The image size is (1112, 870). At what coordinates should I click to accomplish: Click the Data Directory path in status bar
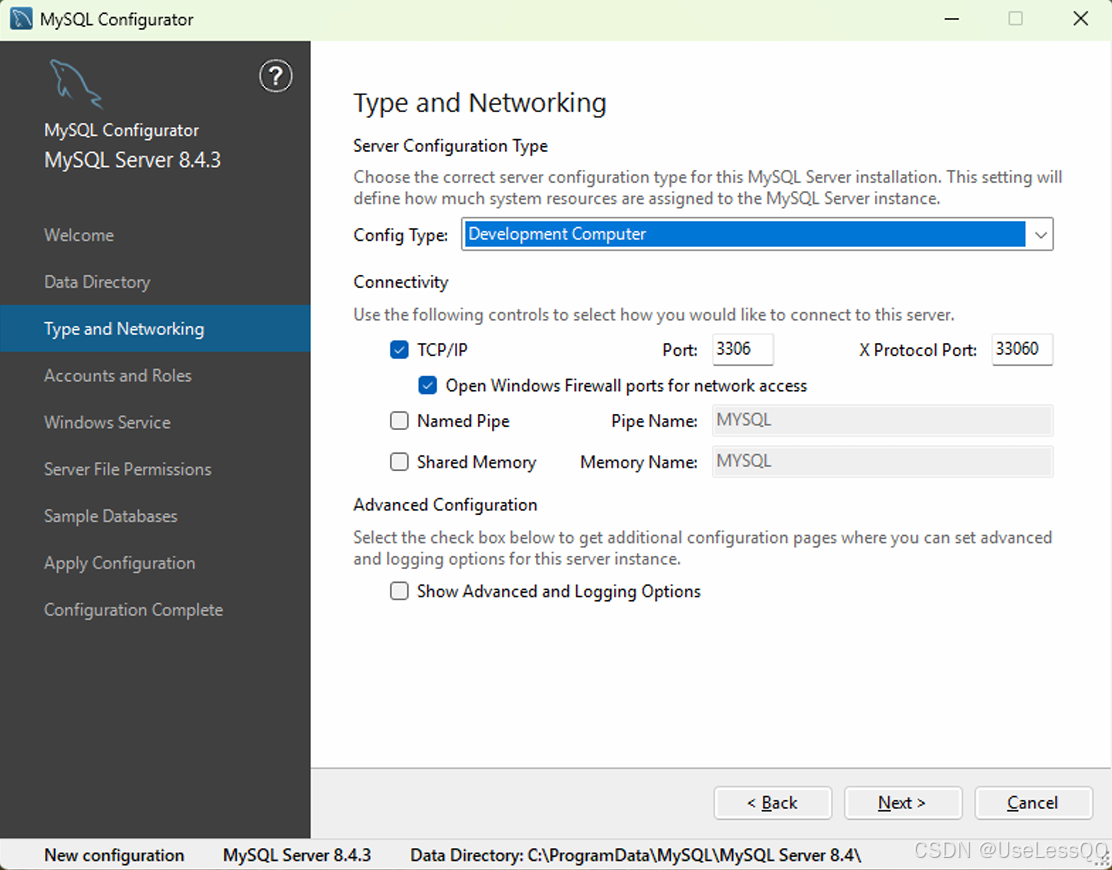click(x=635, y=855)
